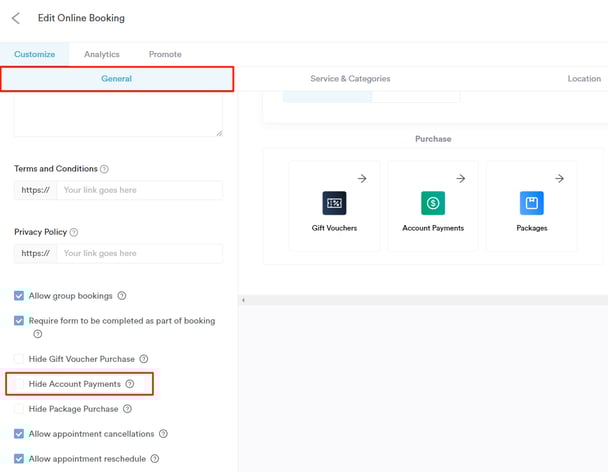This screenshot has width=608, height=472.
Task: Click help icon beside Allow group bookings
Action: point(122,296)
